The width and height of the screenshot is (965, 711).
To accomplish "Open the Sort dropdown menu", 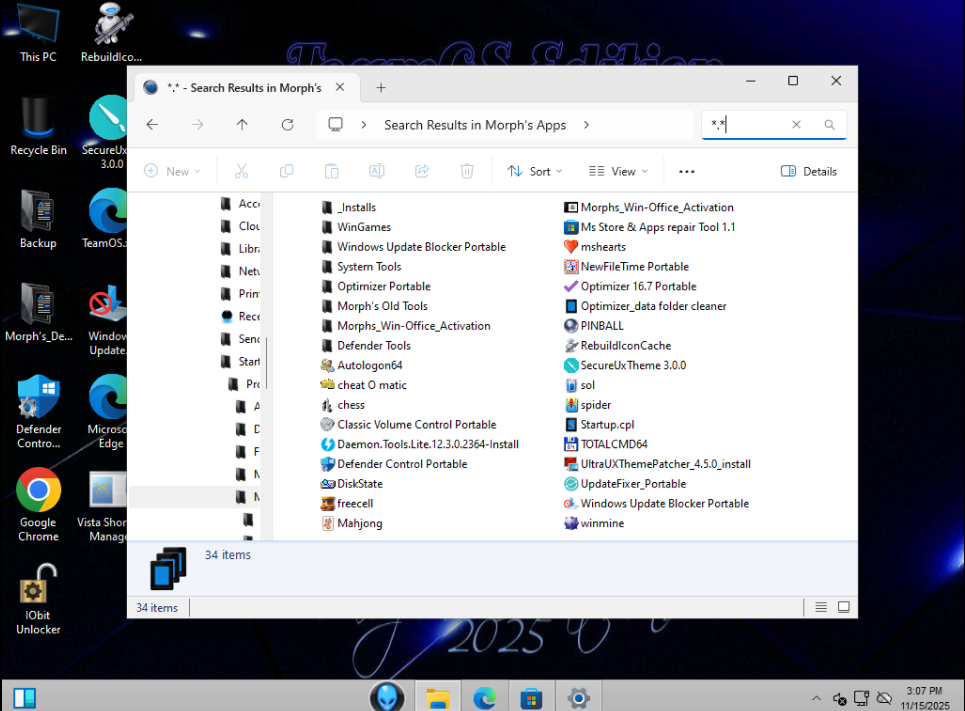I will [x=535, y=171].
